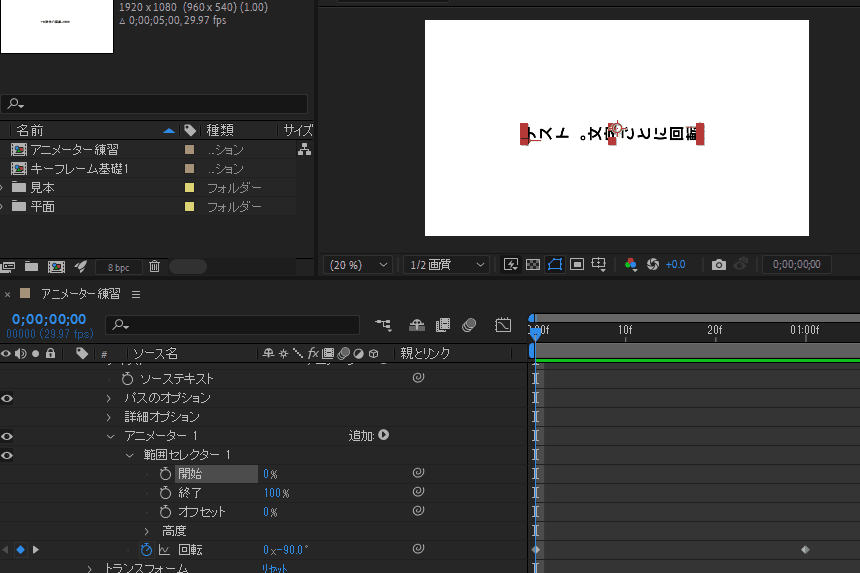
Task: Toggle keyframe diamond at current time for 回転
Action: [x=20, y=549]
